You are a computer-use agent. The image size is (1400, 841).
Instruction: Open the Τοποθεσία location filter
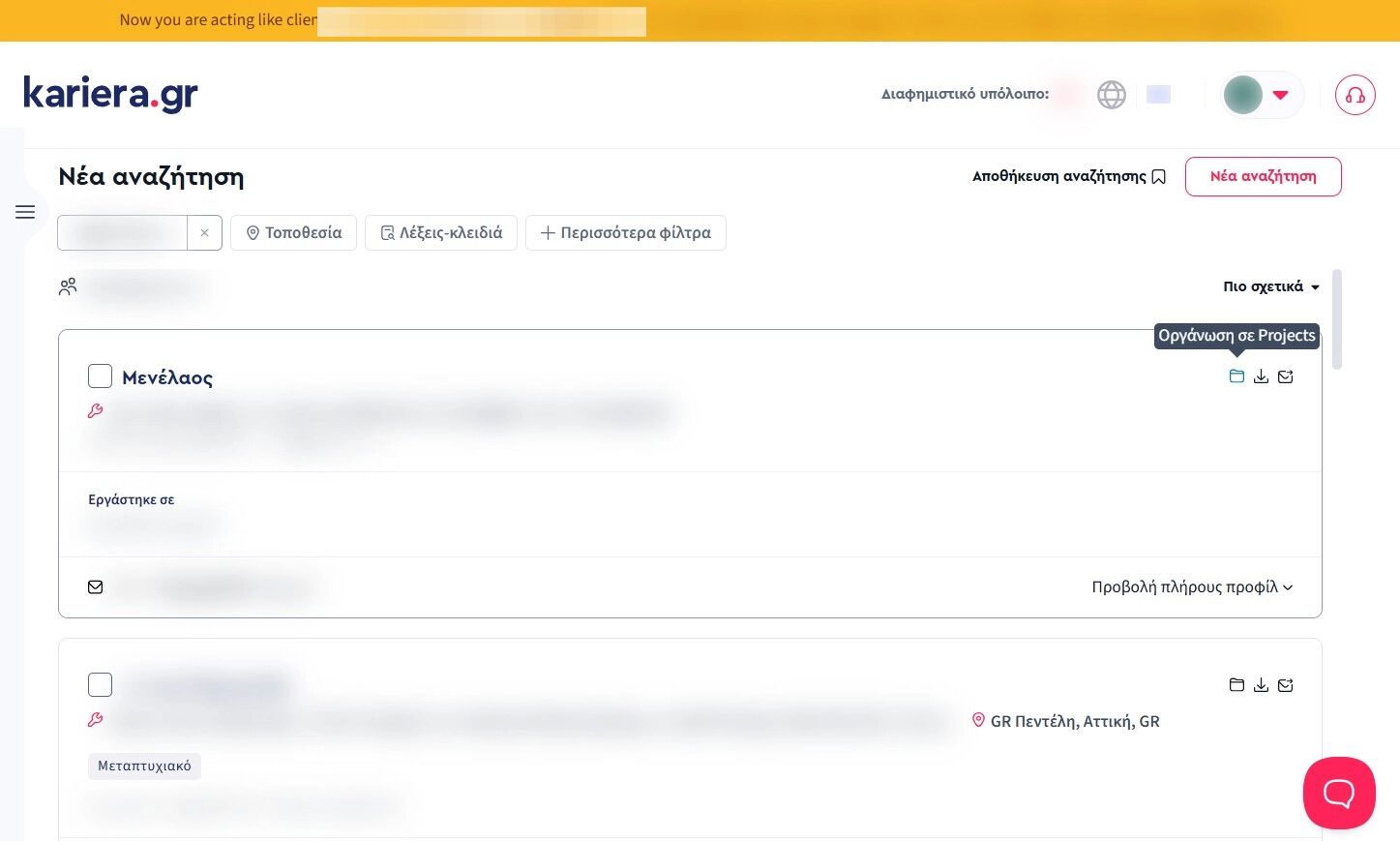[x=294, y=232]
